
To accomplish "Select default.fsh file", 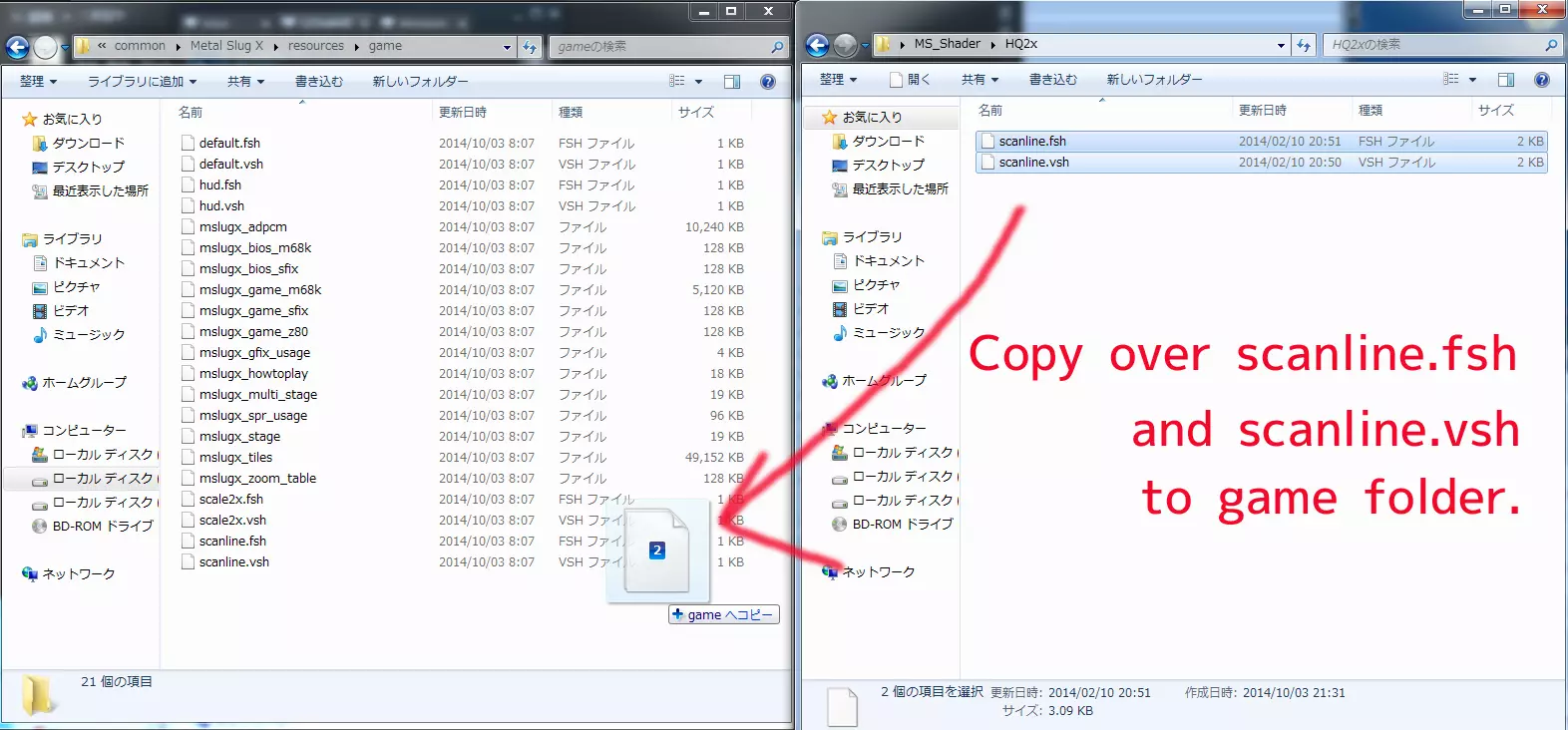I will (x=229, y=144).
